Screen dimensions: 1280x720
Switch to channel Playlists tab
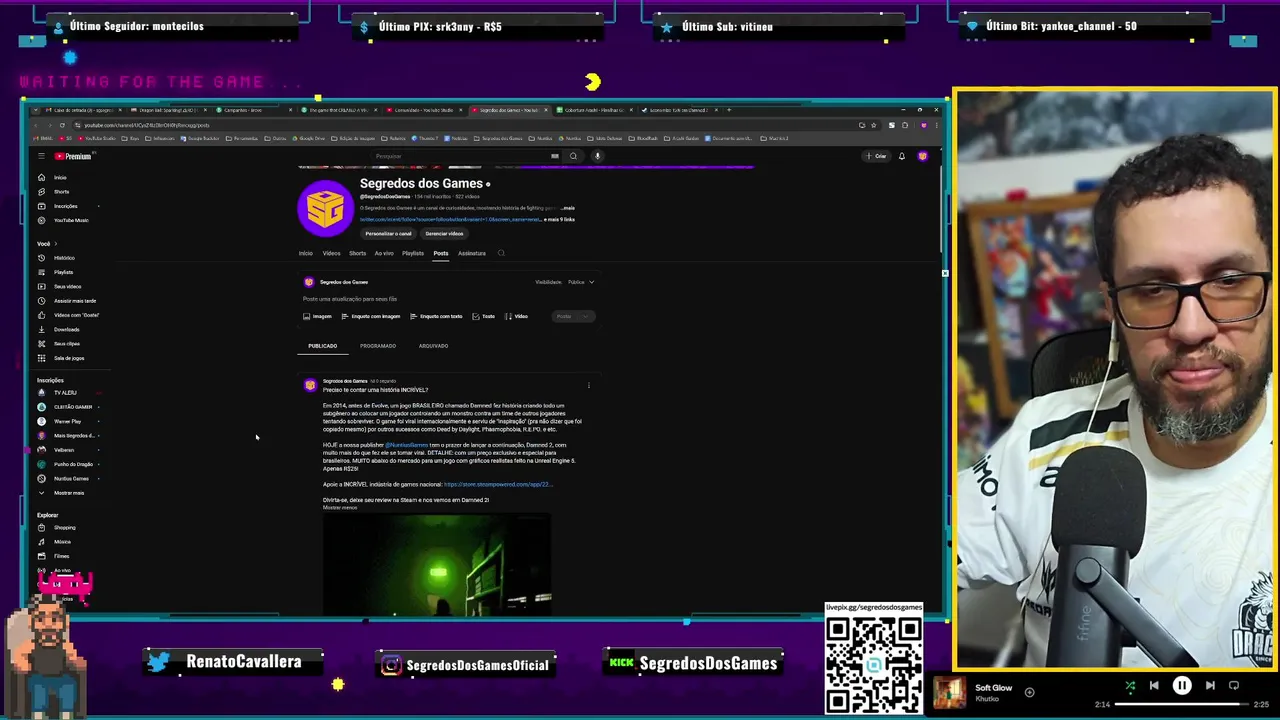coord(413,253)
